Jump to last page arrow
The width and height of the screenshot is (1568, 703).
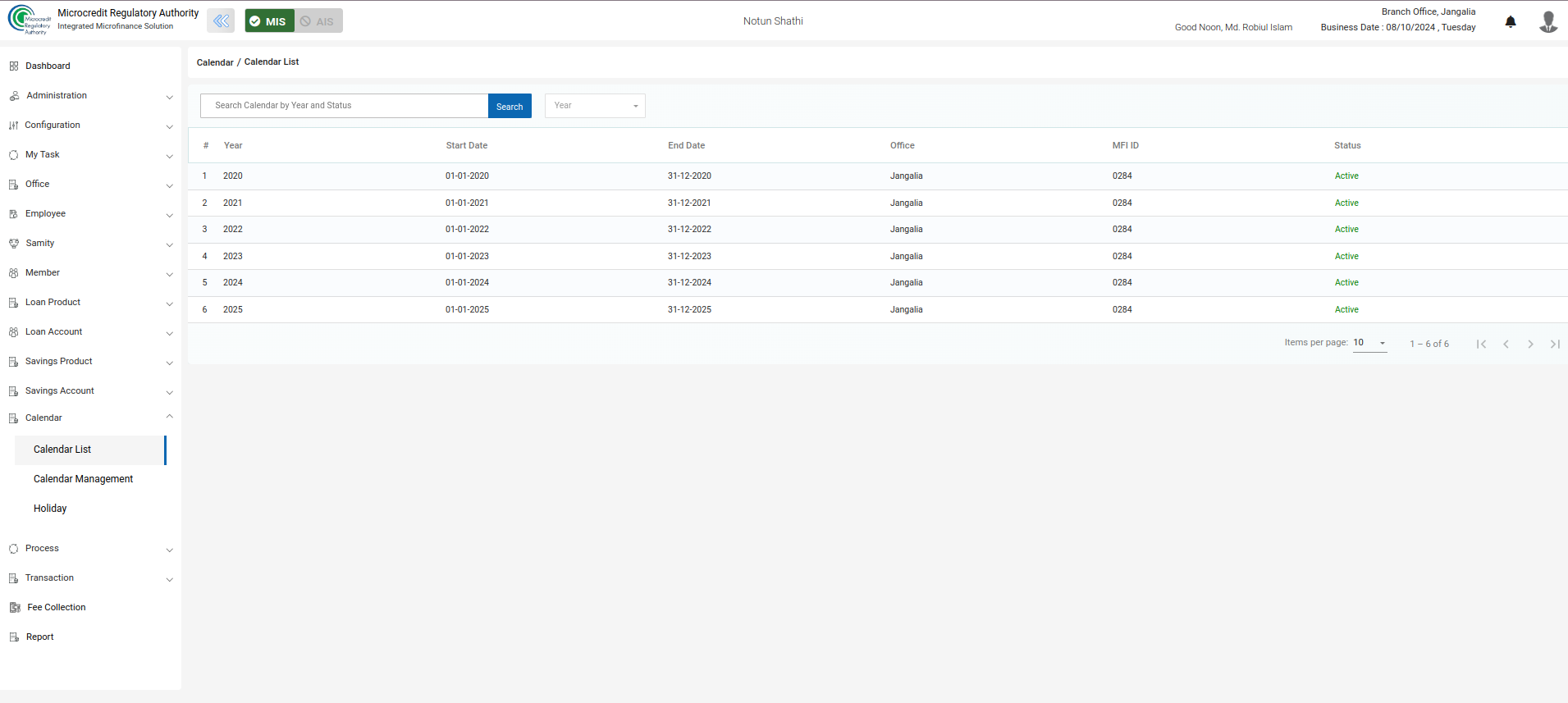1555,344
